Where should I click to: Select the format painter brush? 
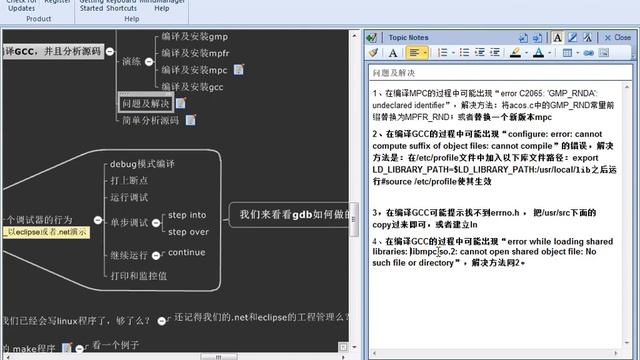pyautogui.click(x=373, y=53)
